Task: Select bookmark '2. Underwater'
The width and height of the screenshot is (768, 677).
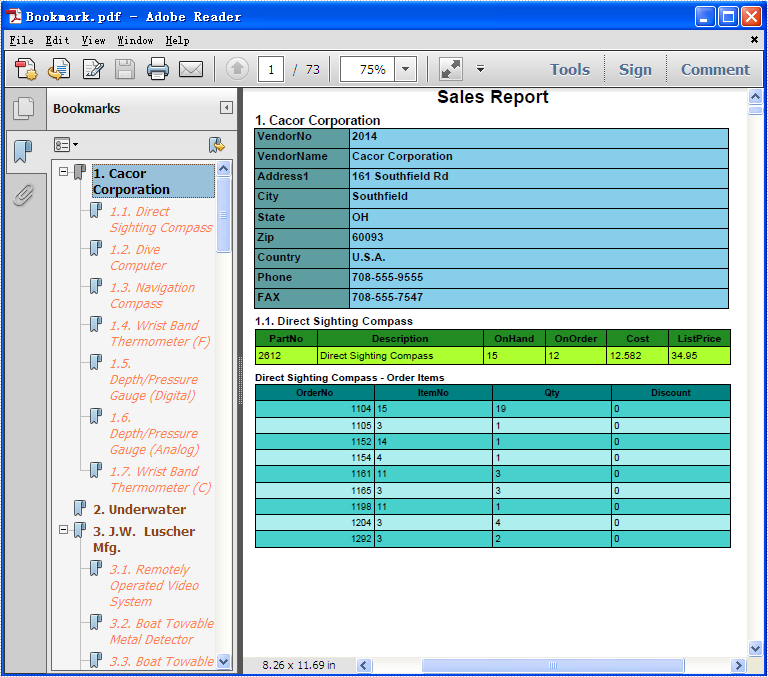Action: click(139, 509)
